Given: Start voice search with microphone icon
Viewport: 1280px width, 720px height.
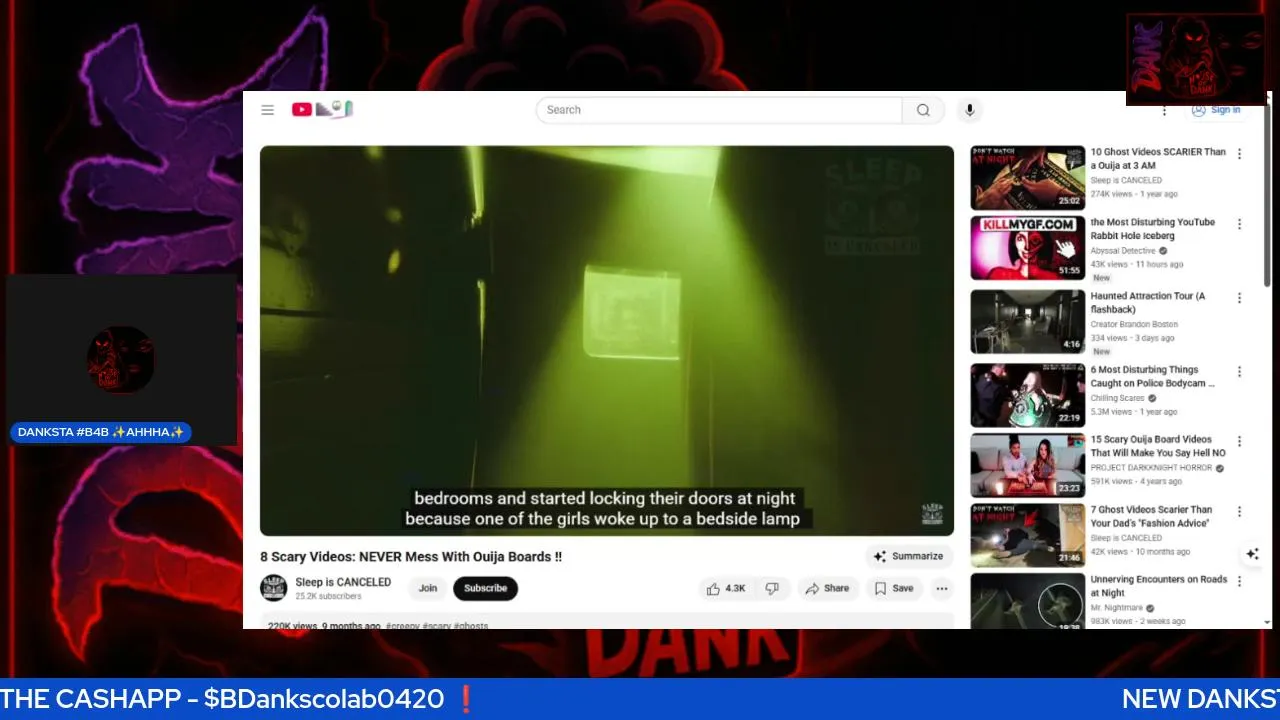Looking at the screenshot, I should [968, 110].
